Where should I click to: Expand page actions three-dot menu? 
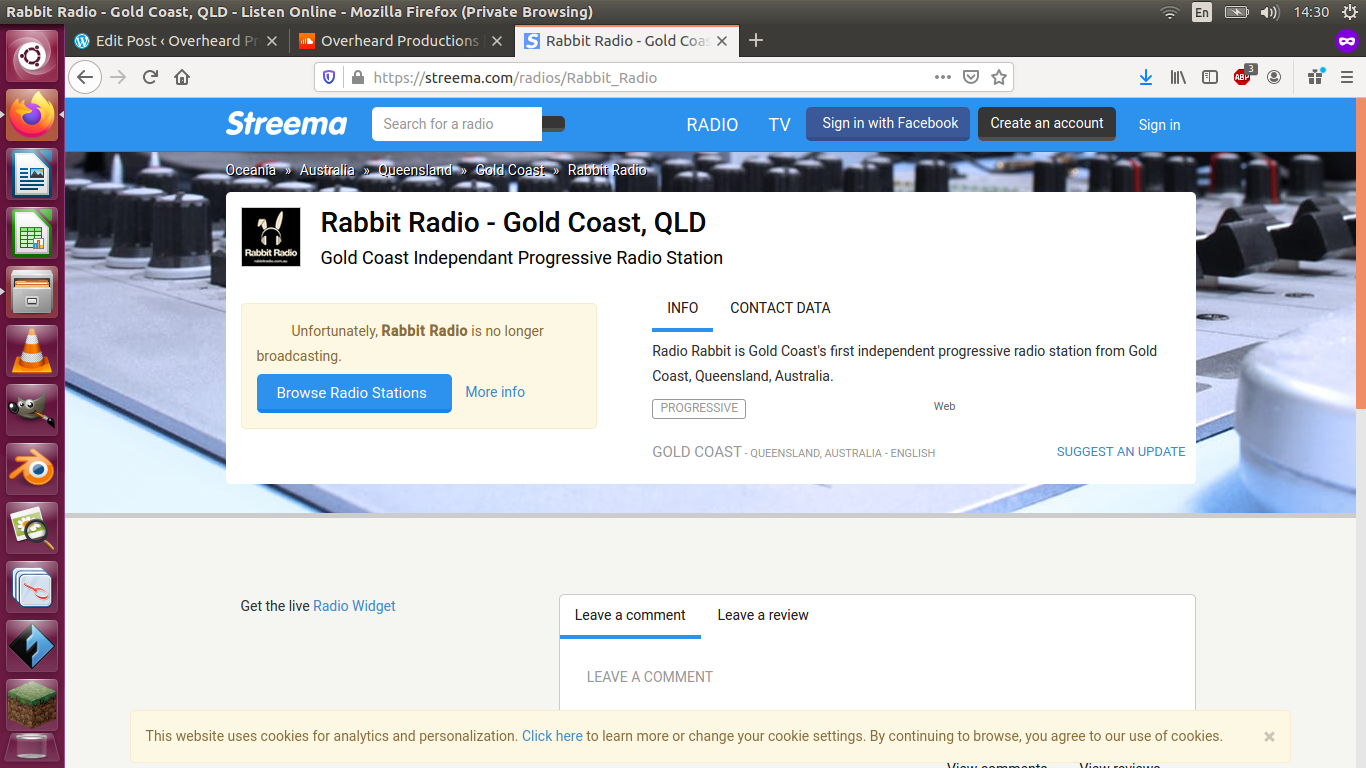click(942, 77)
